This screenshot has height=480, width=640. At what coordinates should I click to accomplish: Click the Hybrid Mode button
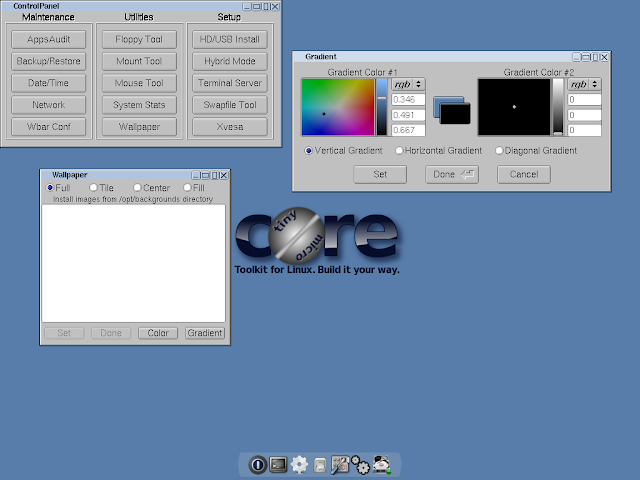pyautogui.click(x=230, y=61)
